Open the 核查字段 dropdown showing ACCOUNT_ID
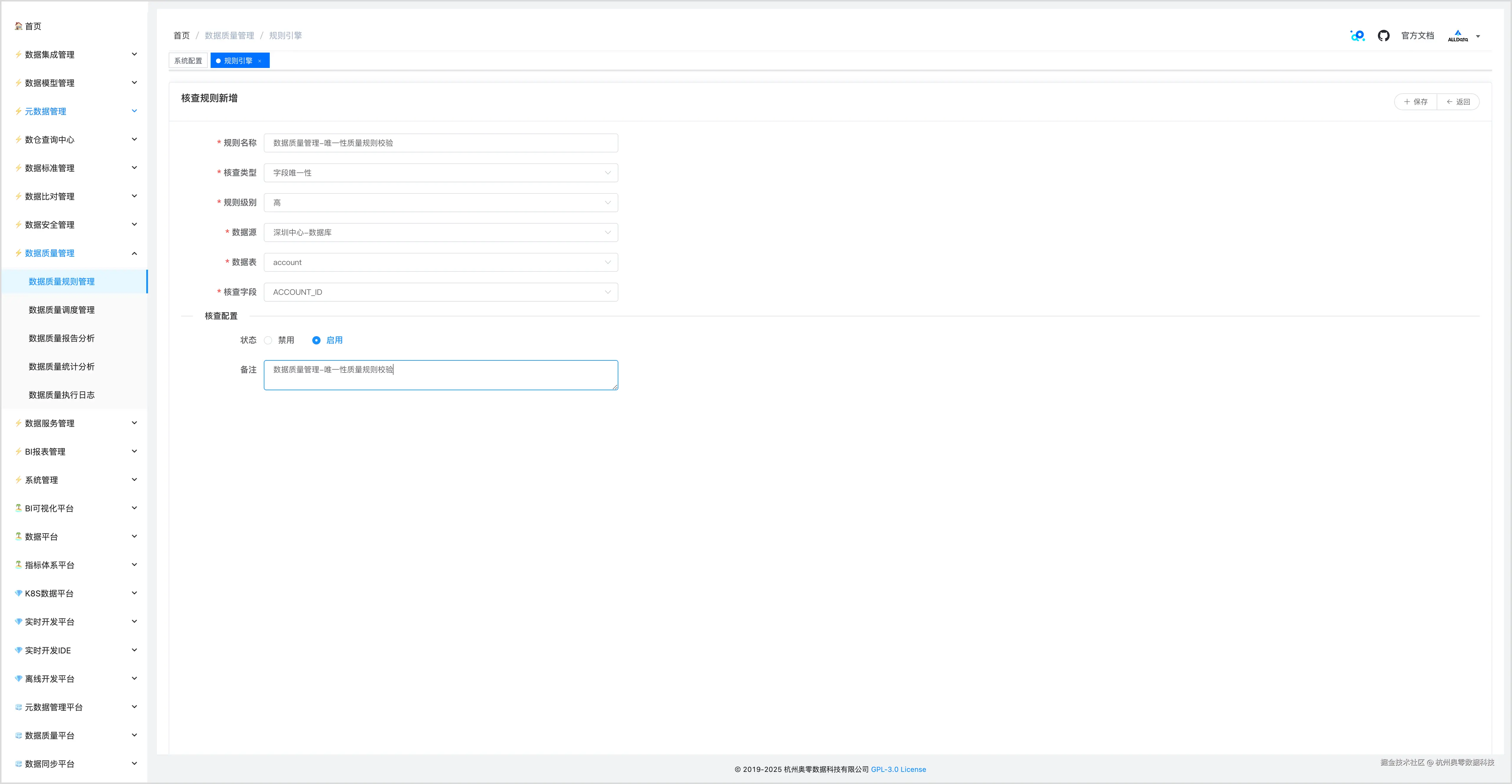 (441, 292)
